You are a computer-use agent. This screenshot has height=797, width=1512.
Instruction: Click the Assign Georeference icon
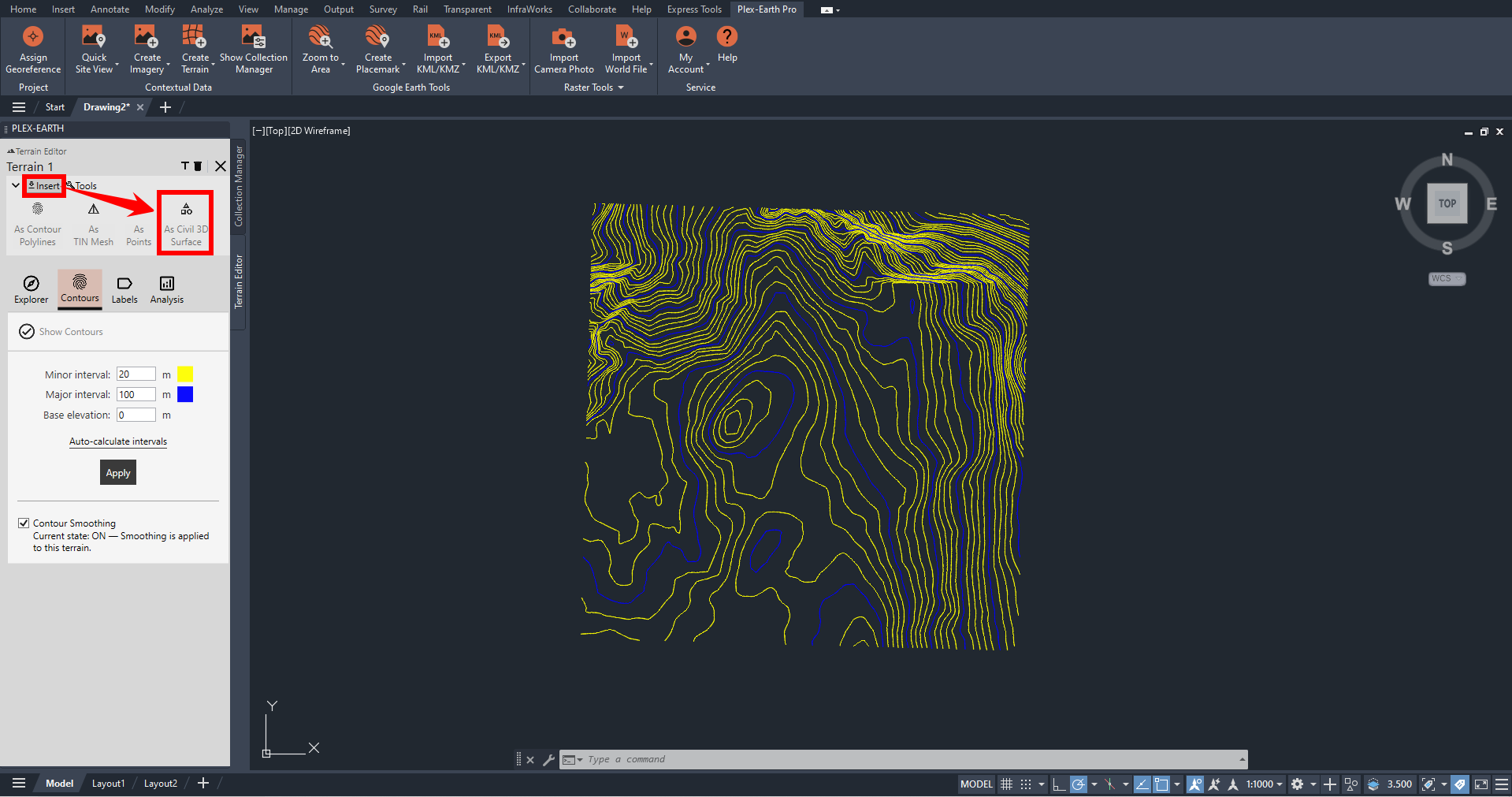pyautogui.click(x=33, y=38)
